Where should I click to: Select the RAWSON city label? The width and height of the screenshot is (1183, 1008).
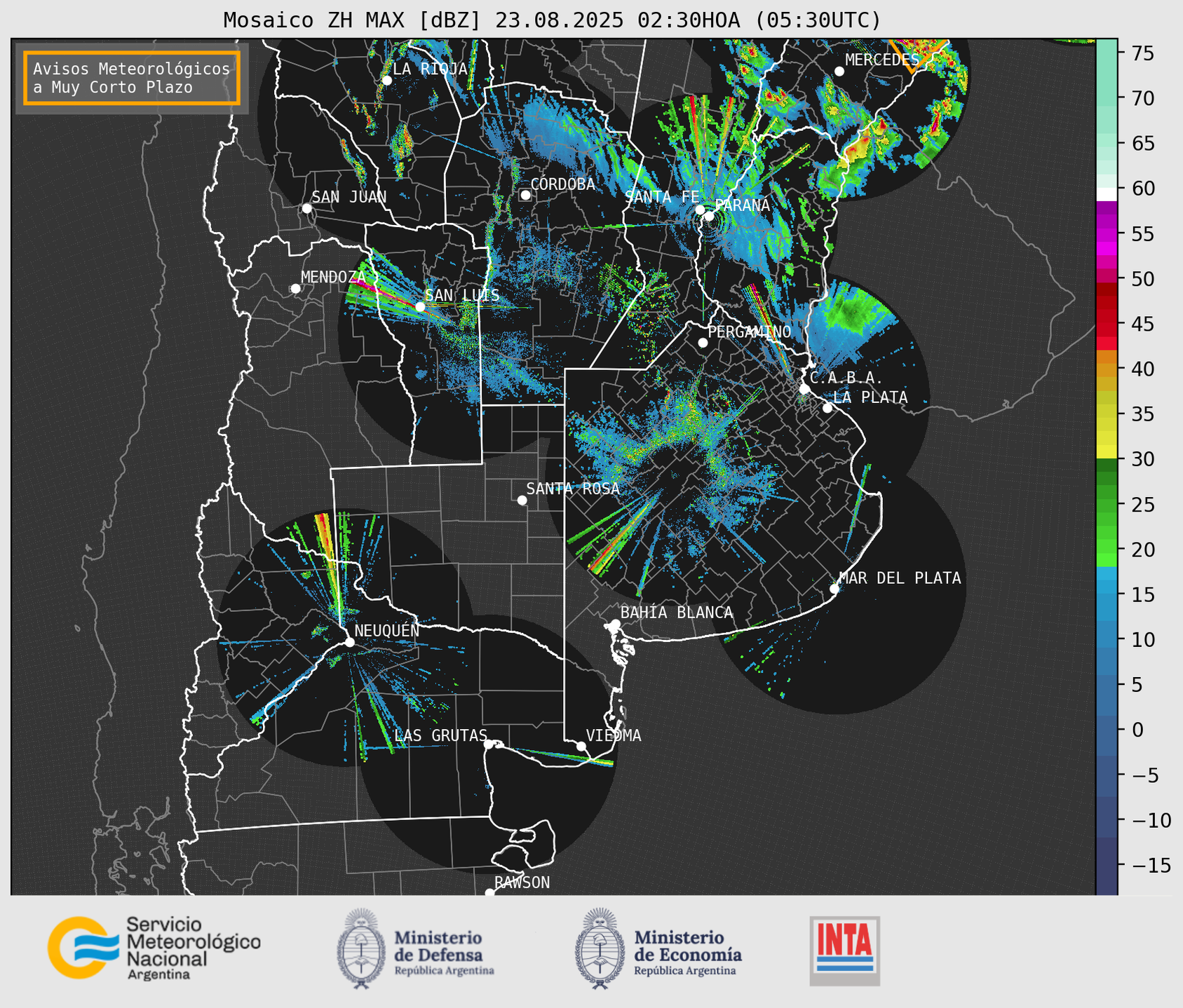coord(522,883)
